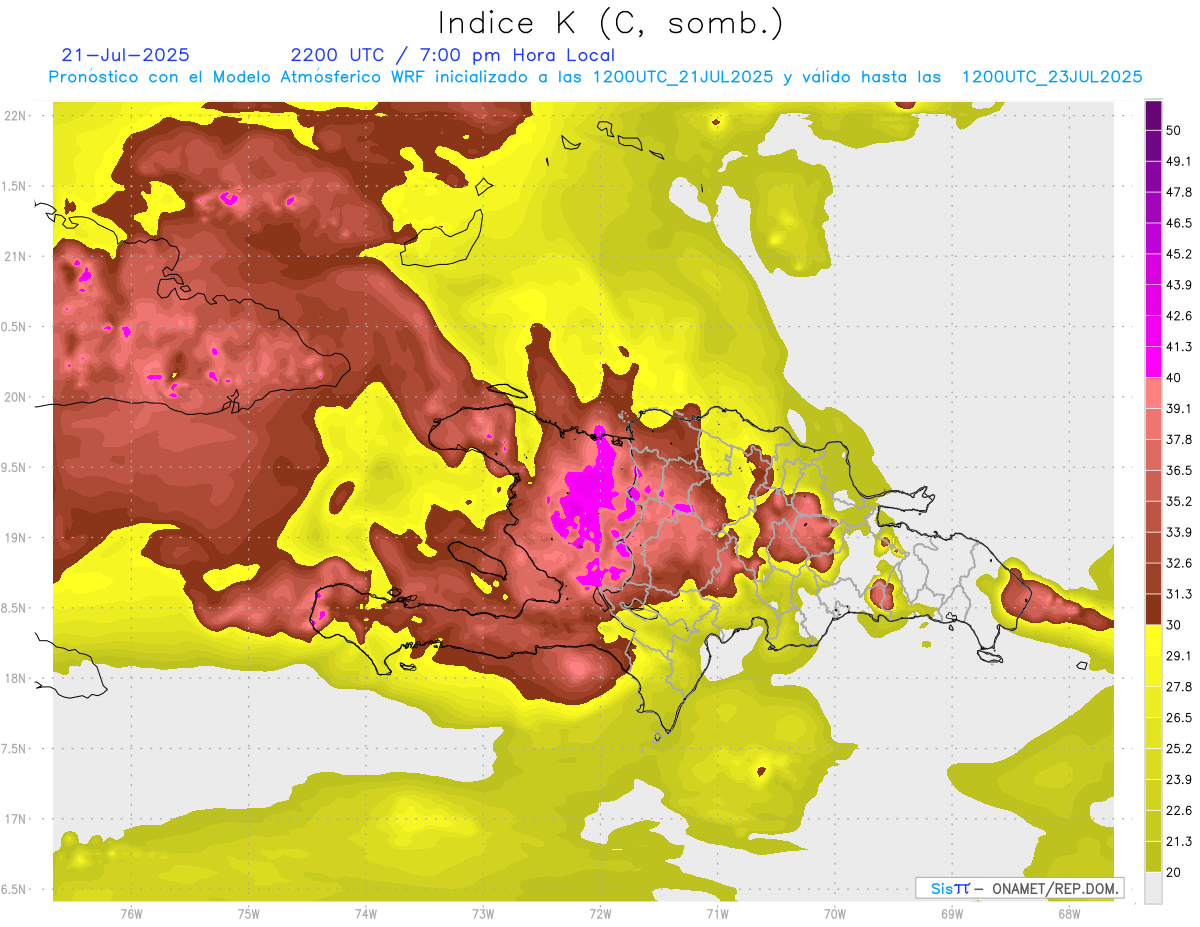Click the olive swatch between 20 and 21.3
Screen dimensions: 1200x927
pyautogui.click(x=1154, y=857)
